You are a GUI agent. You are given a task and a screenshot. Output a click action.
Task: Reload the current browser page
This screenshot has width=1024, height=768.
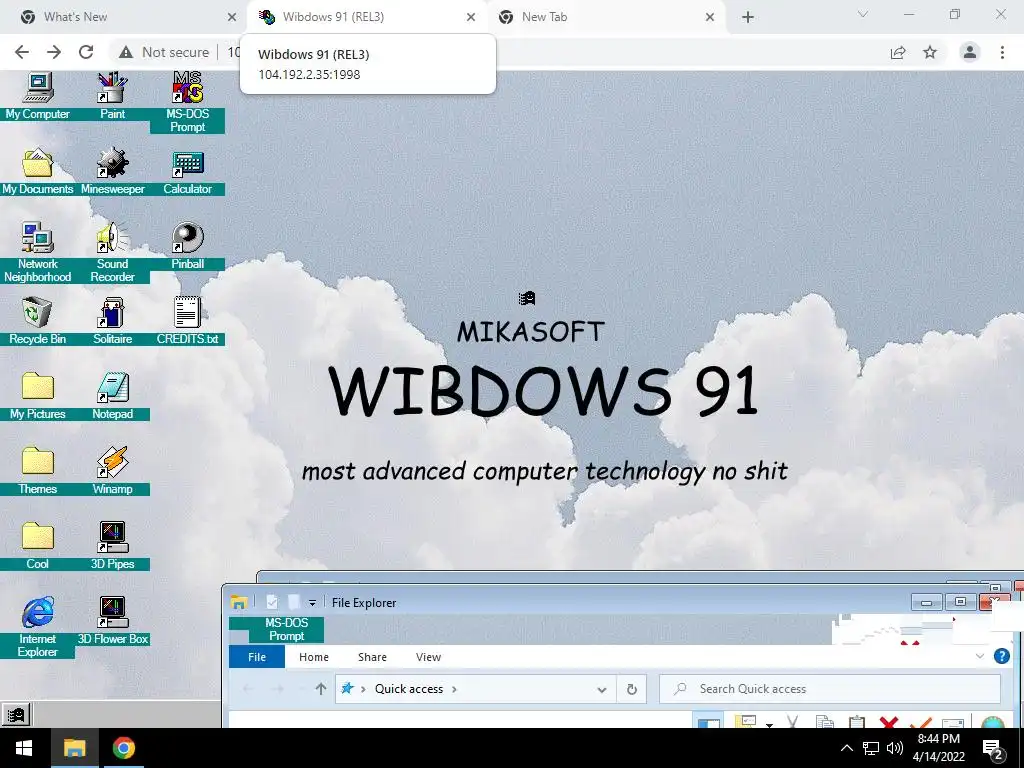click(x=86, y=52)
